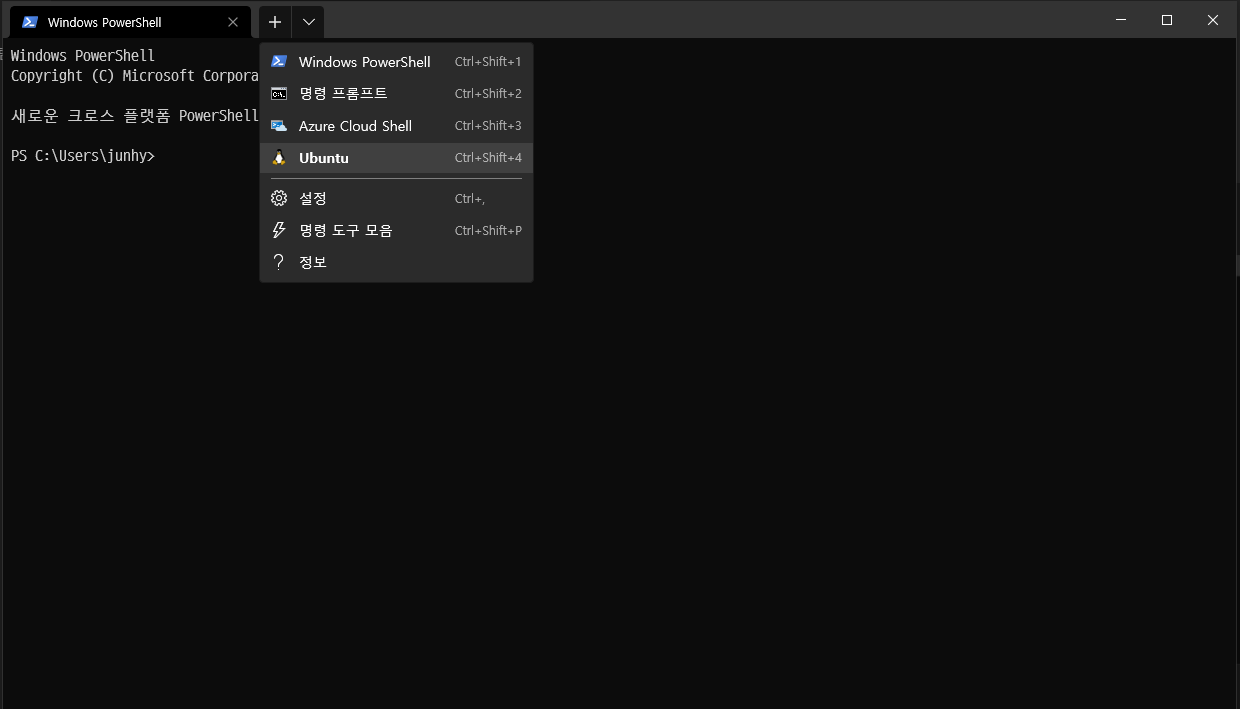
Task: Open Windows PowerShell profile from menu
Action: click(x=396, y=62)
